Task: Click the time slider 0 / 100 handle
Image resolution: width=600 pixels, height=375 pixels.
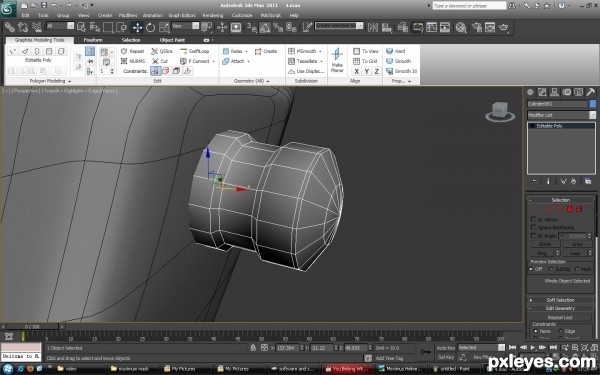Action: pyautogui.click(x=32, y=326)
